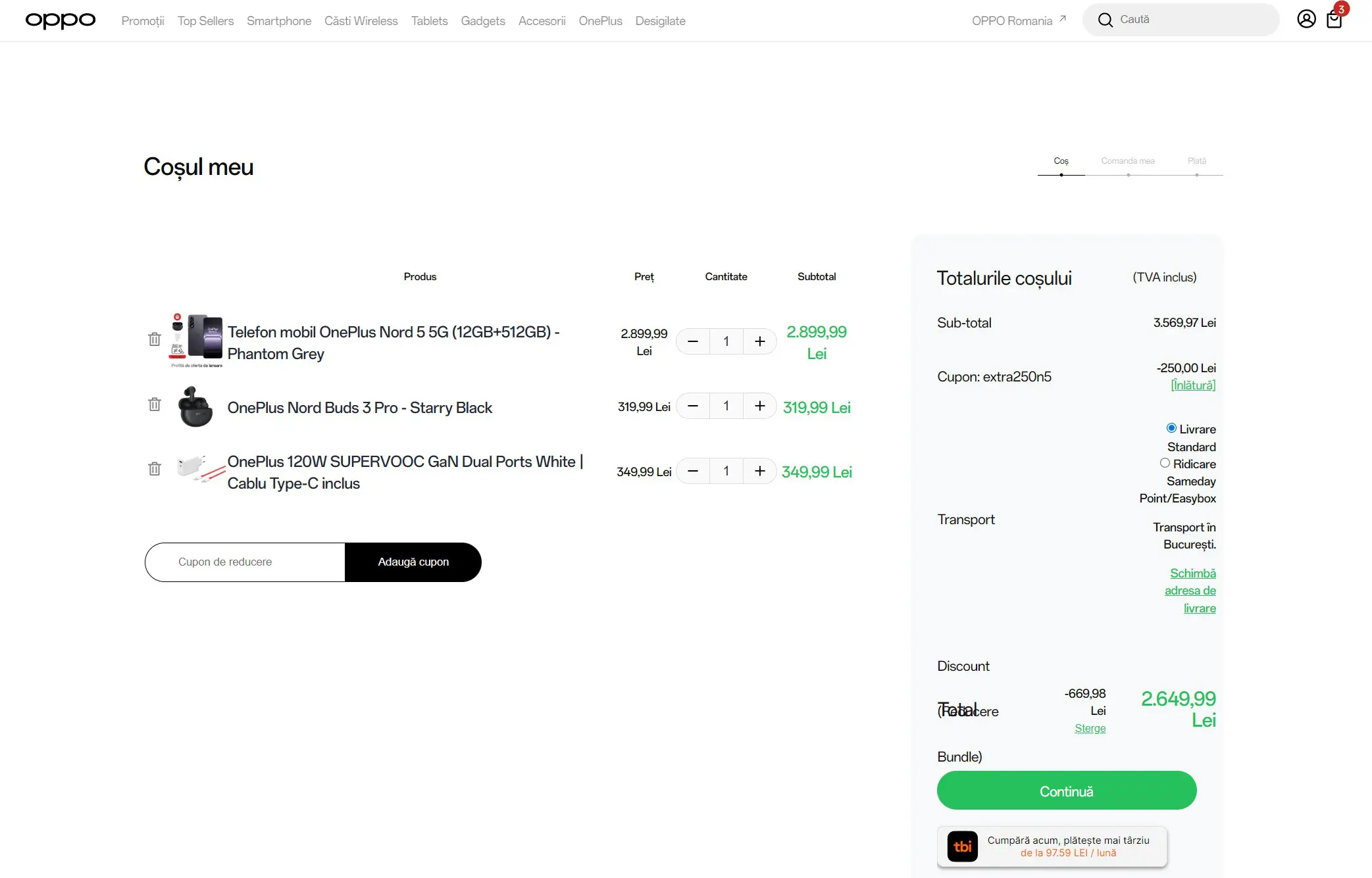The image size is (1372, 878).
Task: Decrease quantity of 120W SUPERVOOC charger
Action: pyautogui.click(x=693, y=471)
